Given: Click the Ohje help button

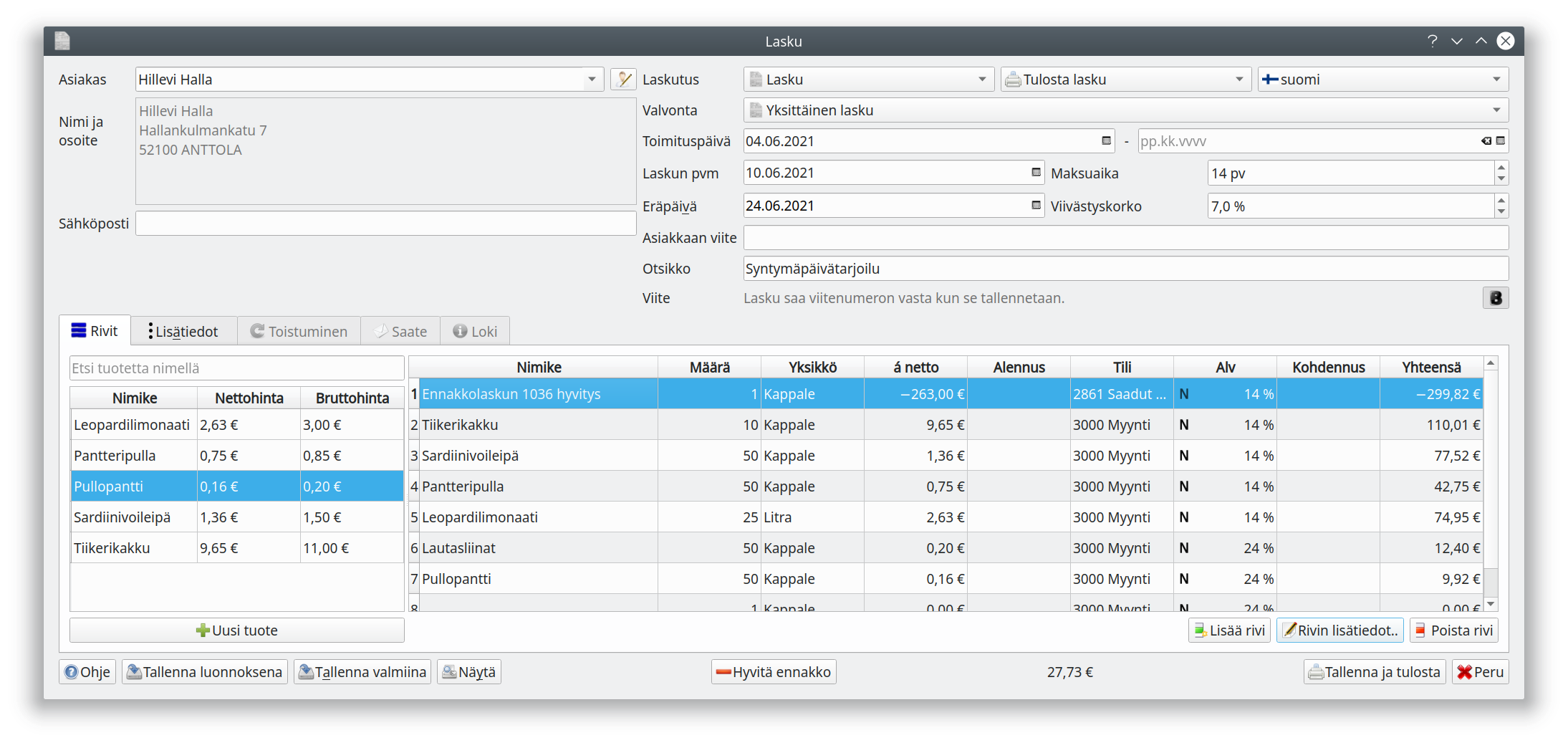Looking at the screenshot, I should point(87,672).
